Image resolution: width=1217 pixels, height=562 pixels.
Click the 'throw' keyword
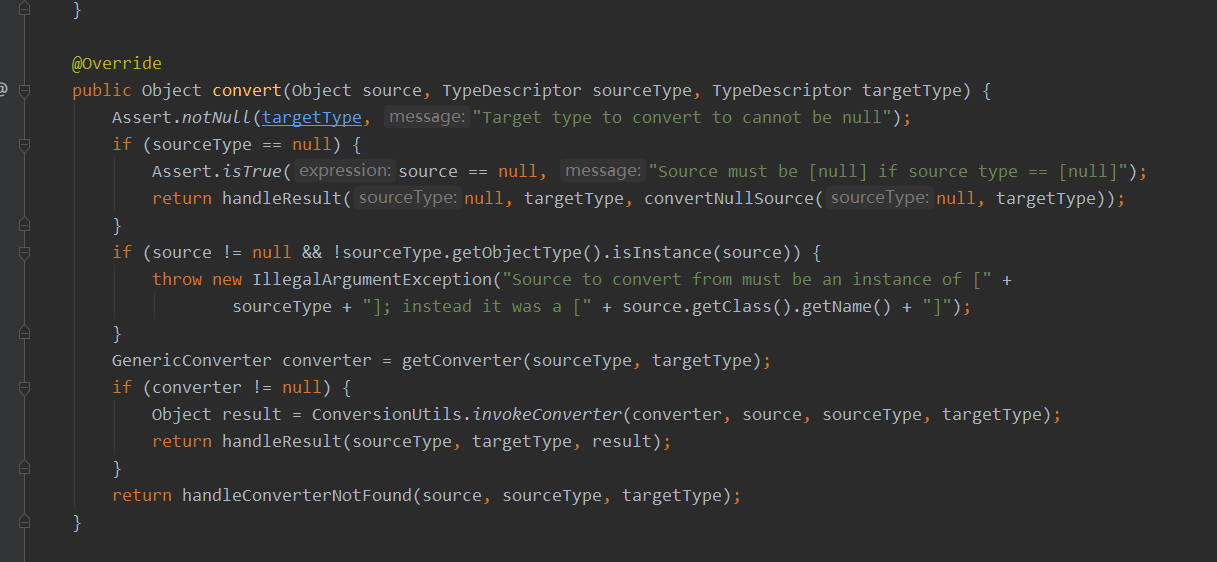(177, 279)
